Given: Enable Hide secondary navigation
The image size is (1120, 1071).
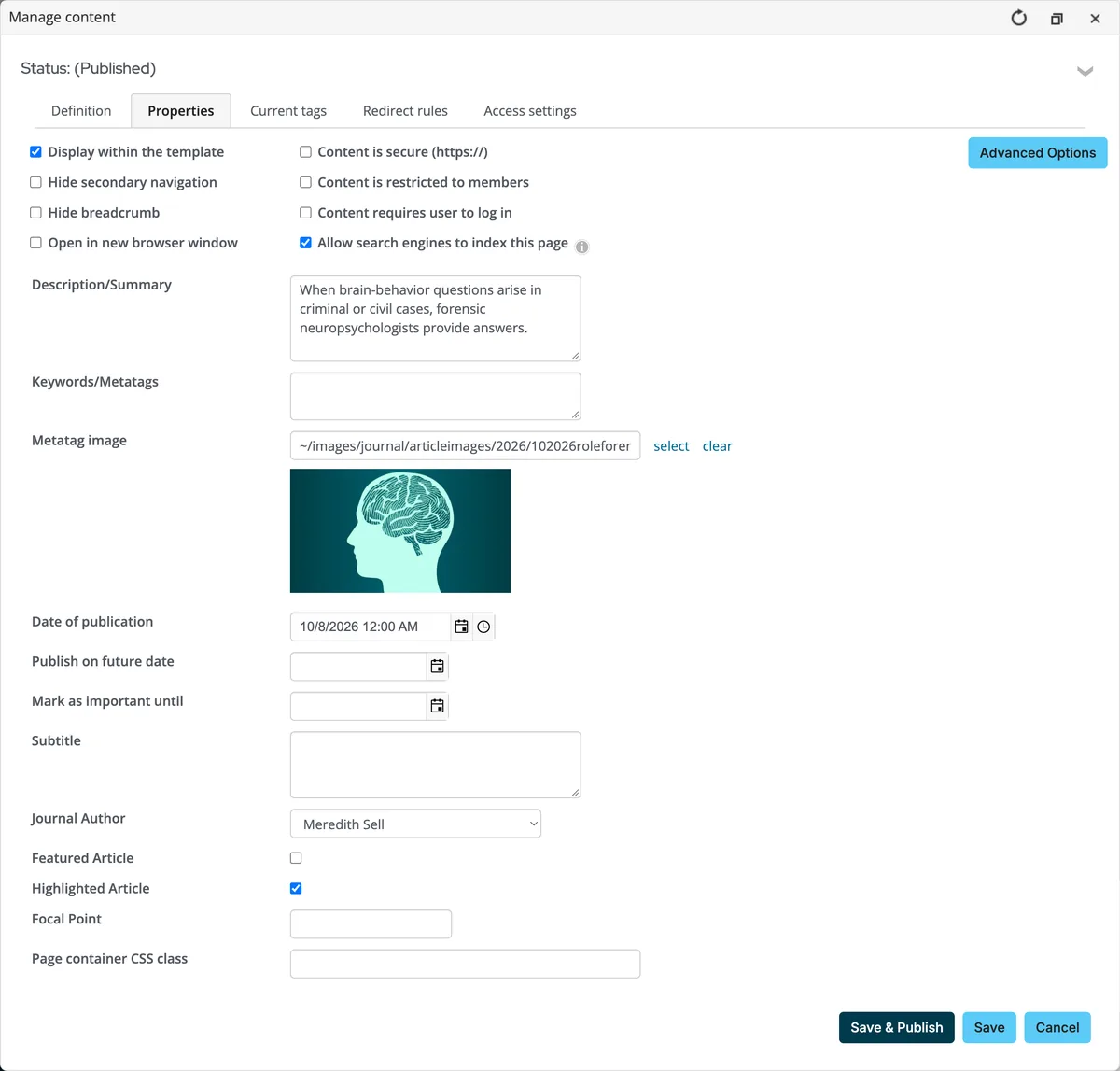Looking at the screenshot, I should [x=35, y=182].
